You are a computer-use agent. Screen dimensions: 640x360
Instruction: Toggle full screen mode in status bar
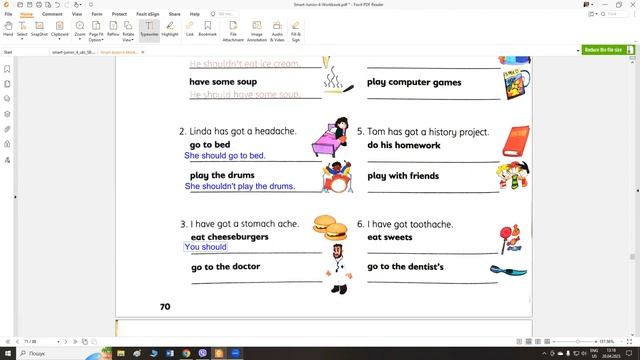629,341
